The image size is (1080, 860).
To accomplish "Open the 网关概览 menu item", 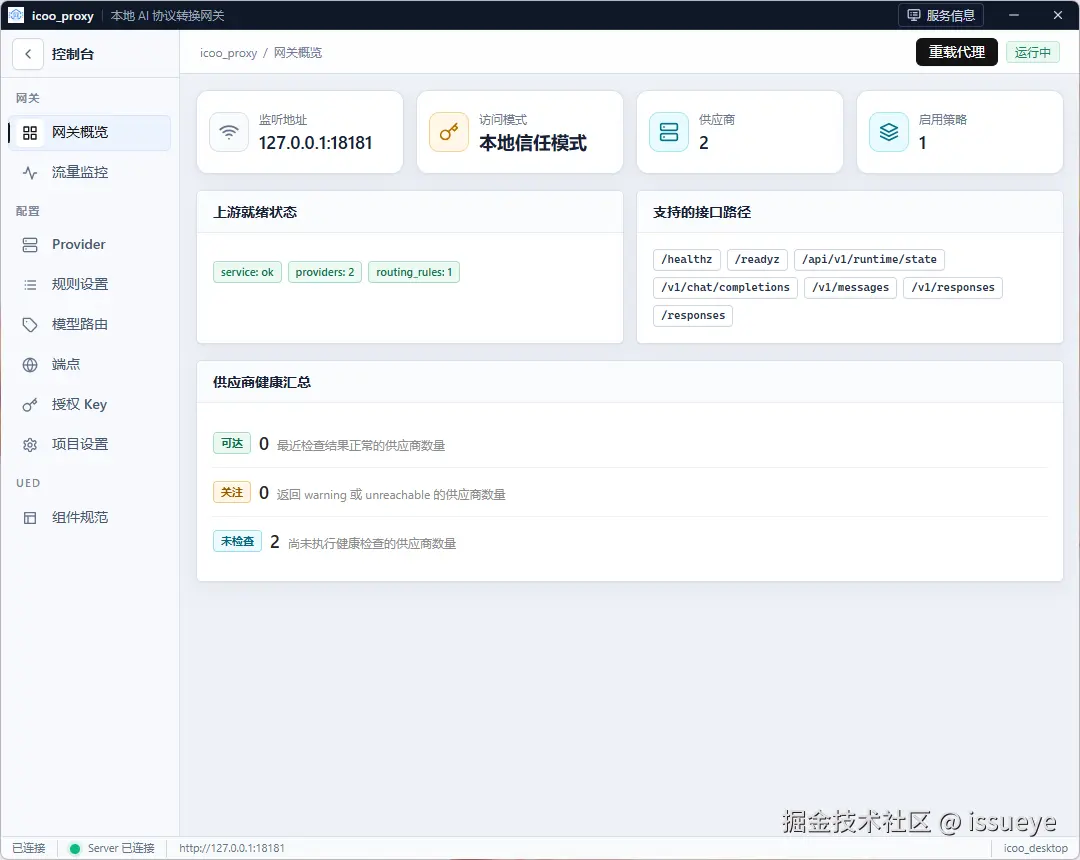I will click(x=90, y=133).
